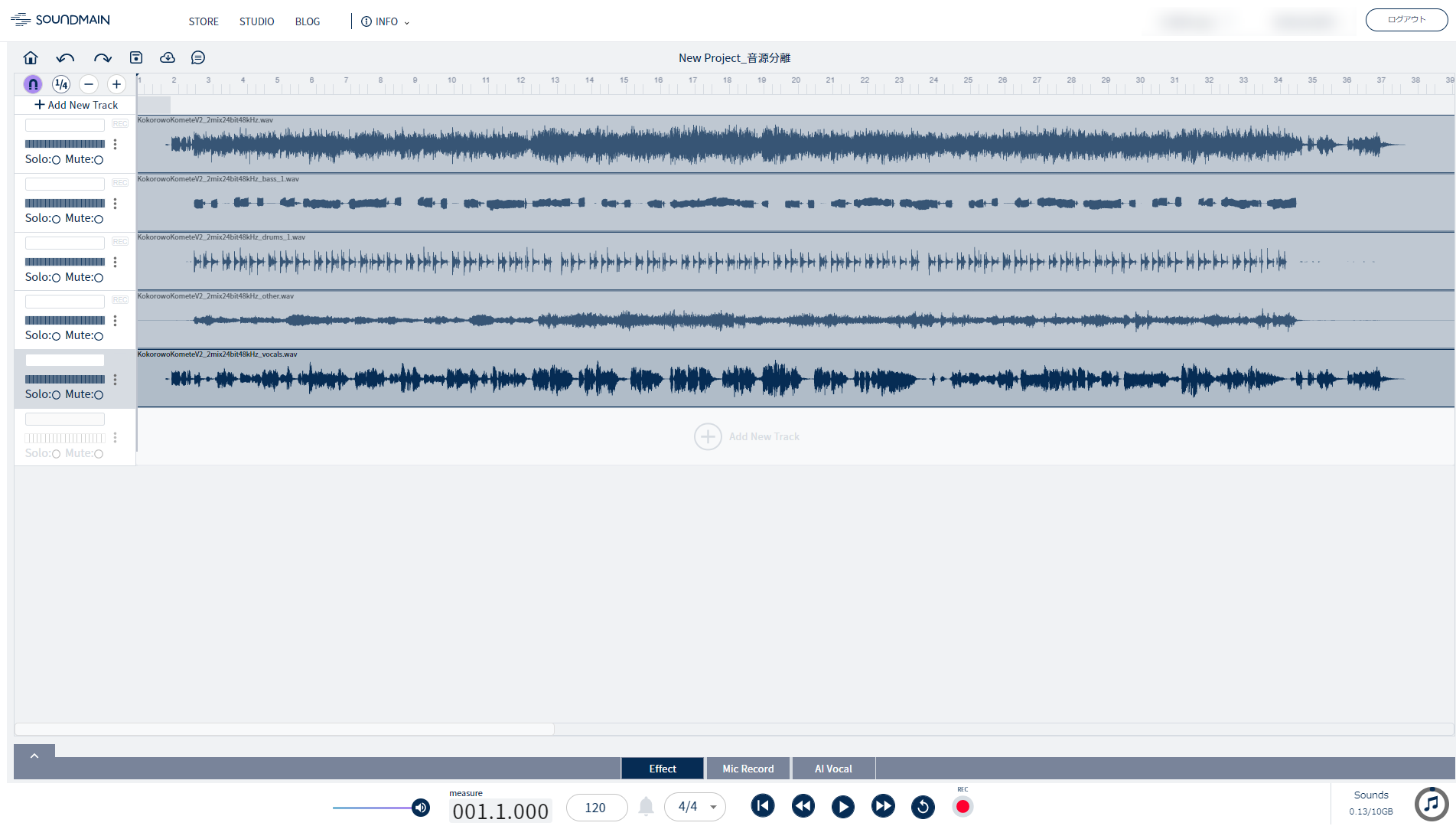This screenshot has height=826, width=1456.
Task: Click Add New Track above the track list
Action: coord(76,105)
